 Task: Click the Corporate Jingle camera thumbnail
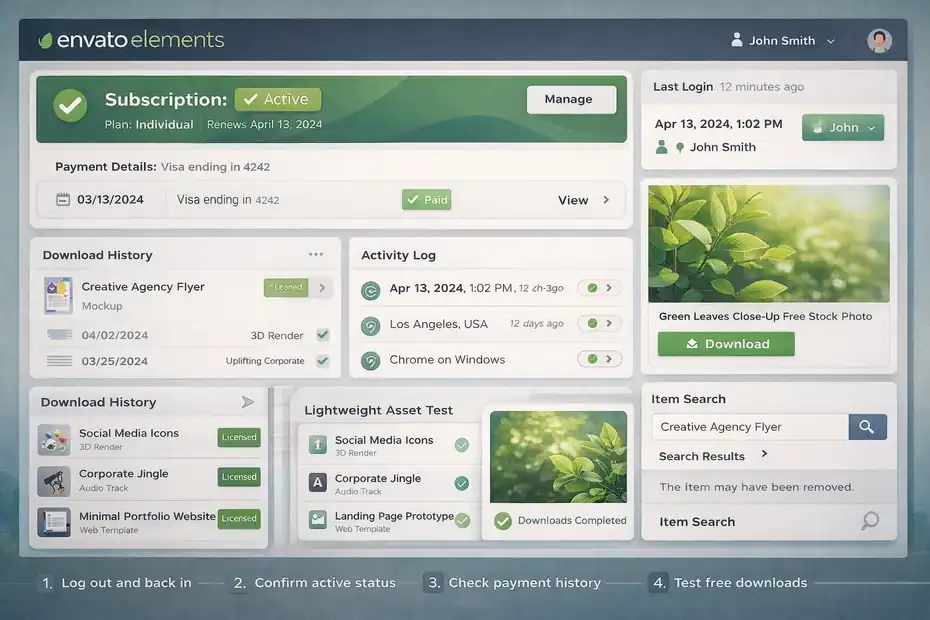(54, 481)
